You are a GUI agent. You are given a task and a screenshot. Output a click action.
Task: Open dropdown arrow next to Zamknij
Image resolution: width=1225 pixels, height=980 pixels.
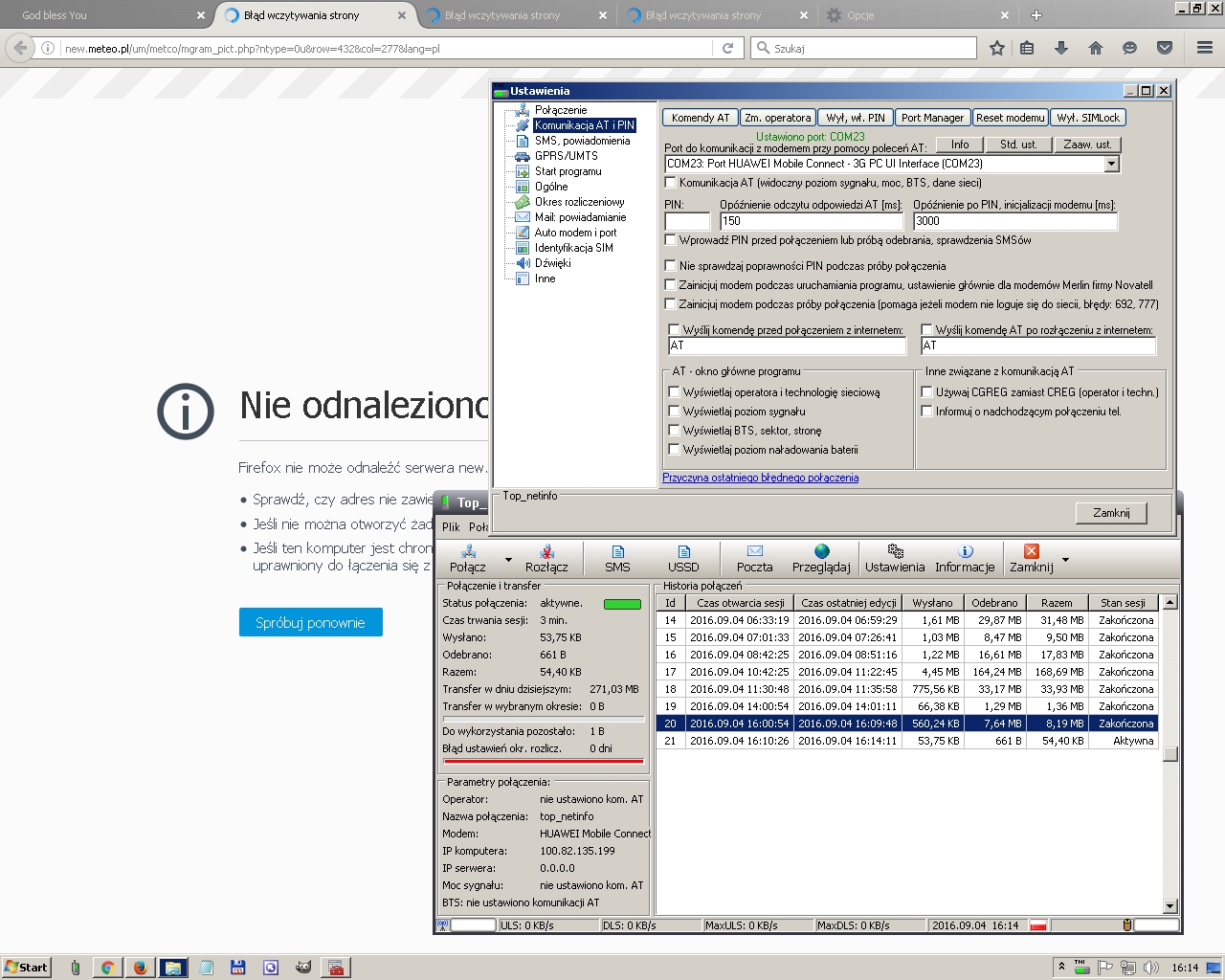click(x=1065, y=560)
